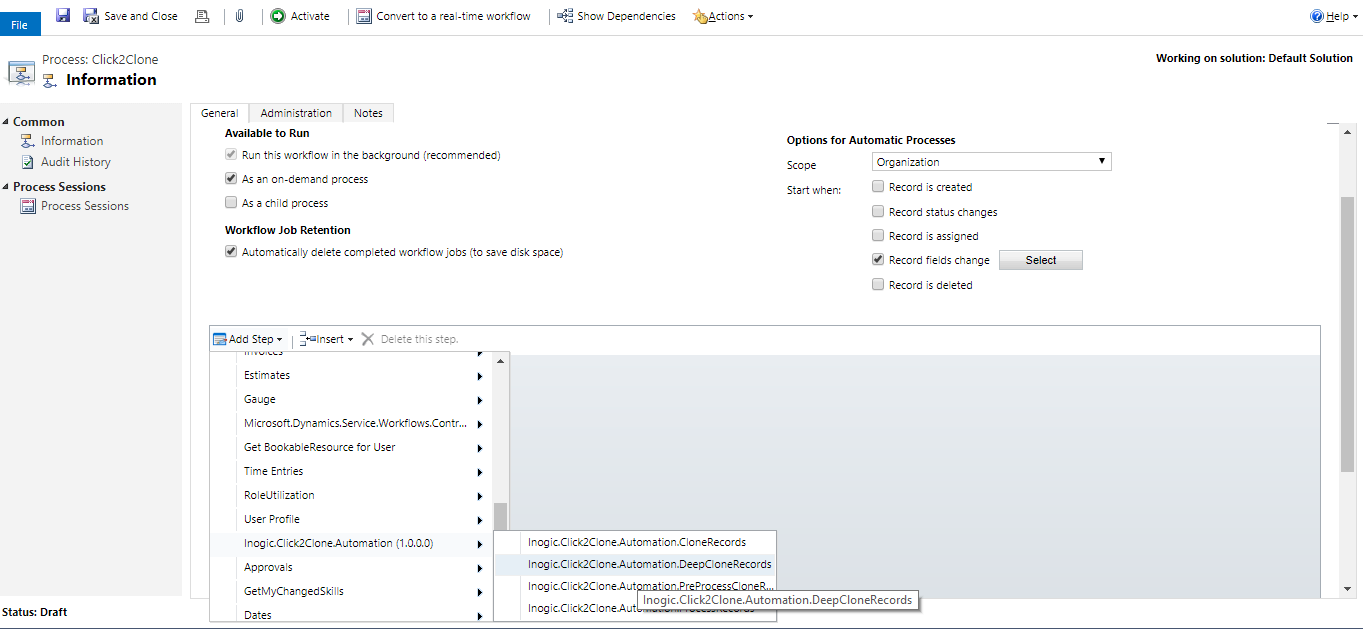The height and width of the screenshot is (629, 1363).
Task: Switch to the Administration tab
Action: coord(296,113)
